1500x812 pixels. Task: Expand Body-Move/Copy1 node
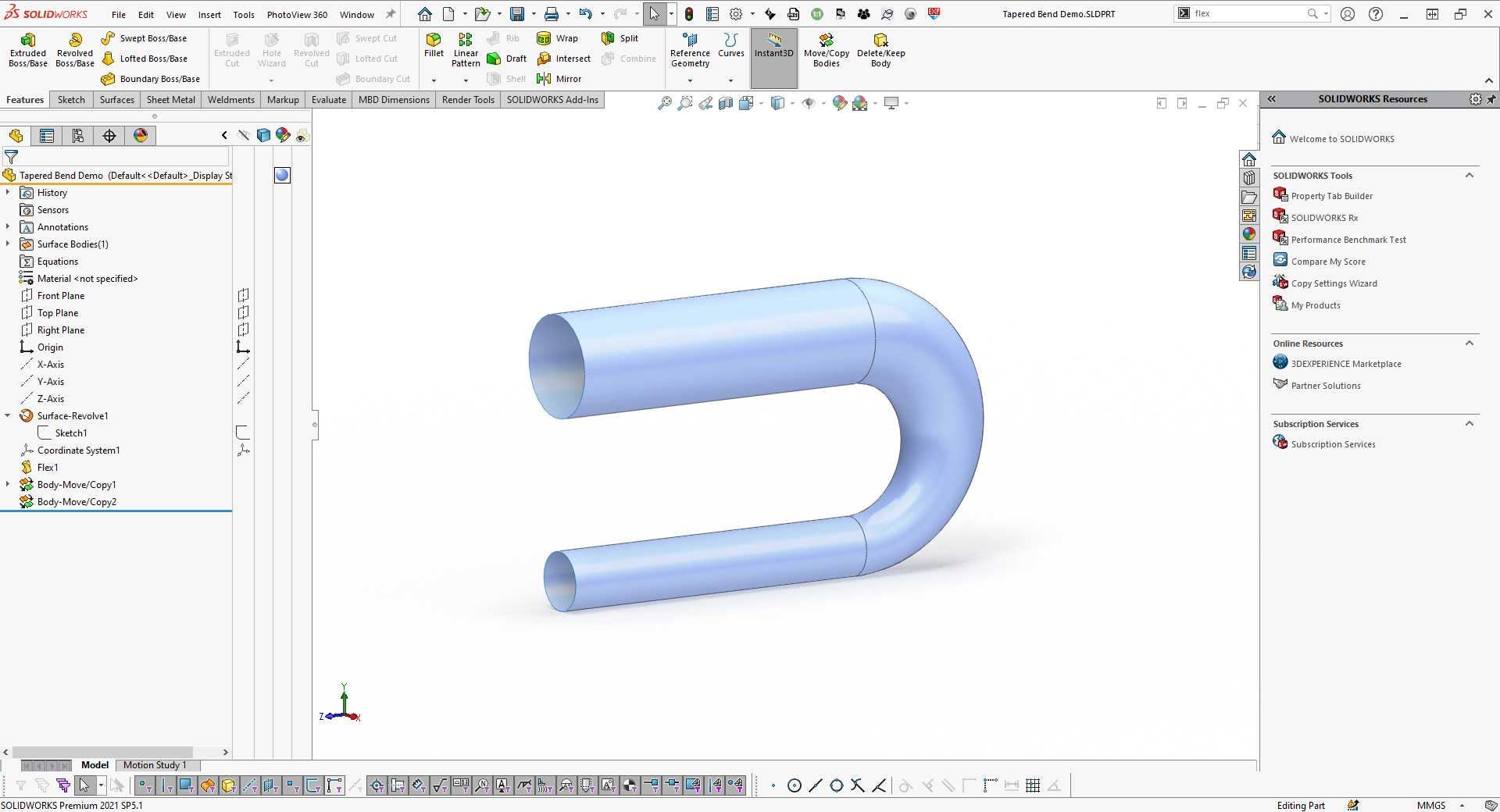(x=8, y=484)
